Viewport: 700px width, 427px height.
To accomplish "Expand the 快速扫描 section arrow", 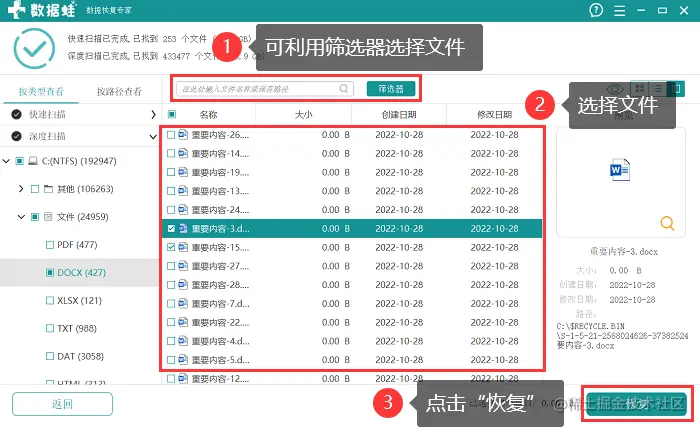I will (x=153, y=114).
